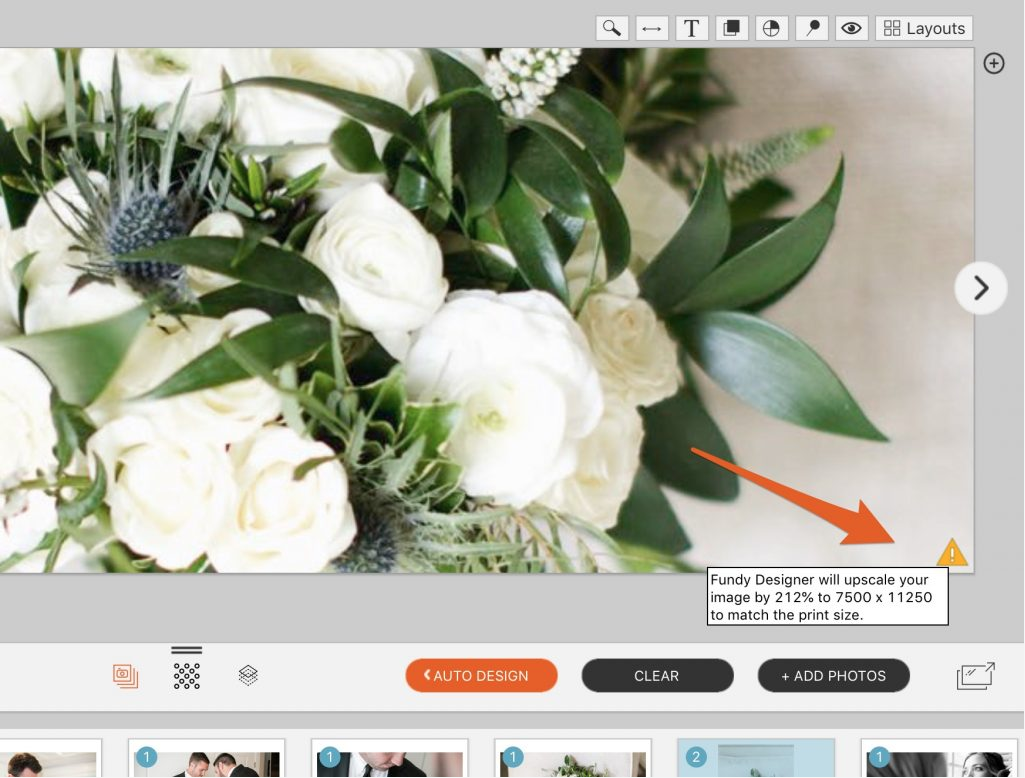Click the bouquet photo on the canvas
Viewport: 1025px width, 778px height.
point(486,311)
